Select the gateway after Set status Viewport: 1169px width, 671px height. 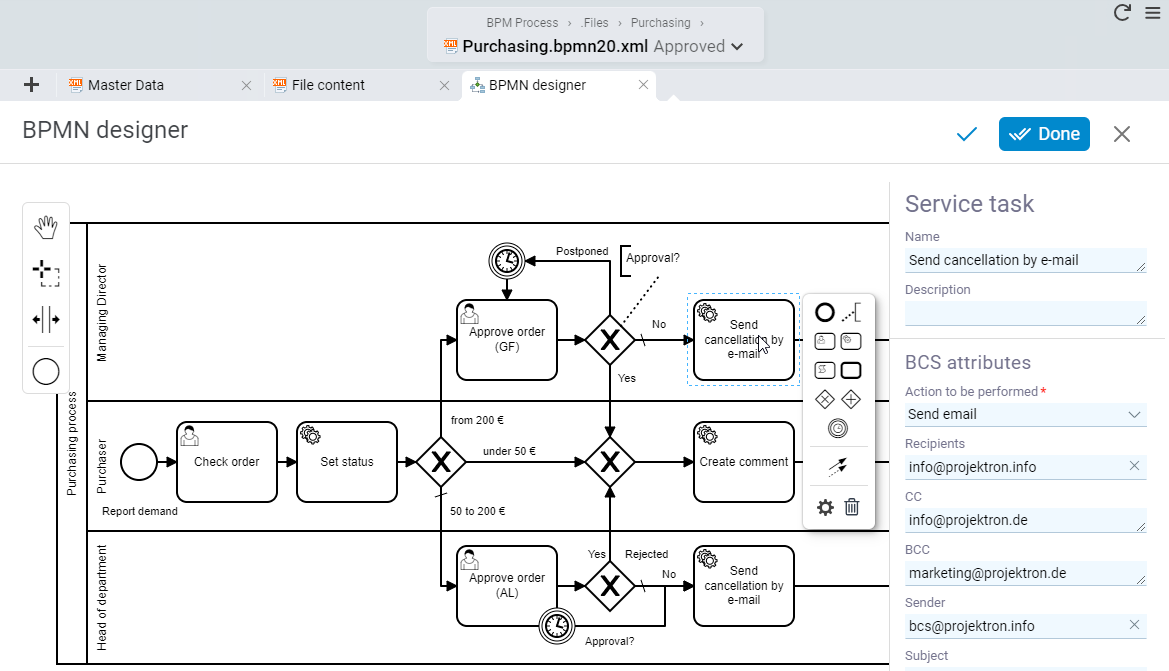point(441,462)
